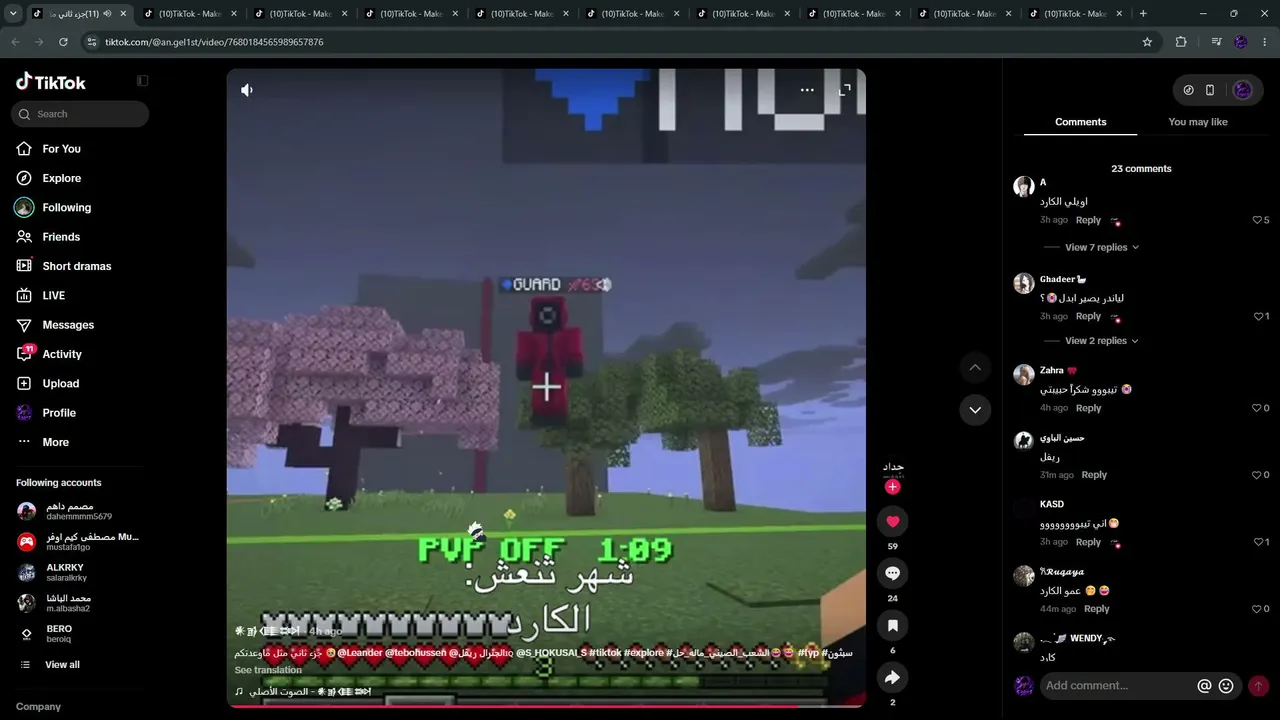Focus the TikTok Search field
Screen dimensions: 1280x720
click(x=80, y=114)
